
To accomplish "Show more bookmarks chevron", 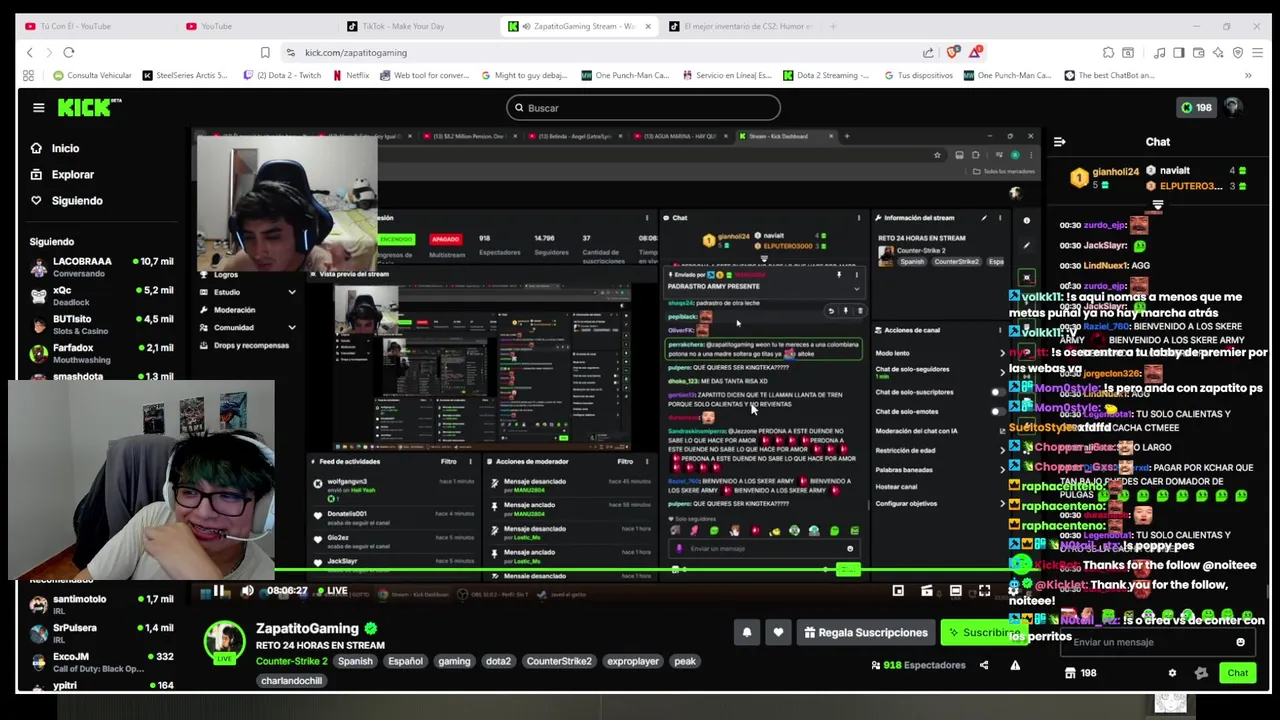I will click(1248, 75).
